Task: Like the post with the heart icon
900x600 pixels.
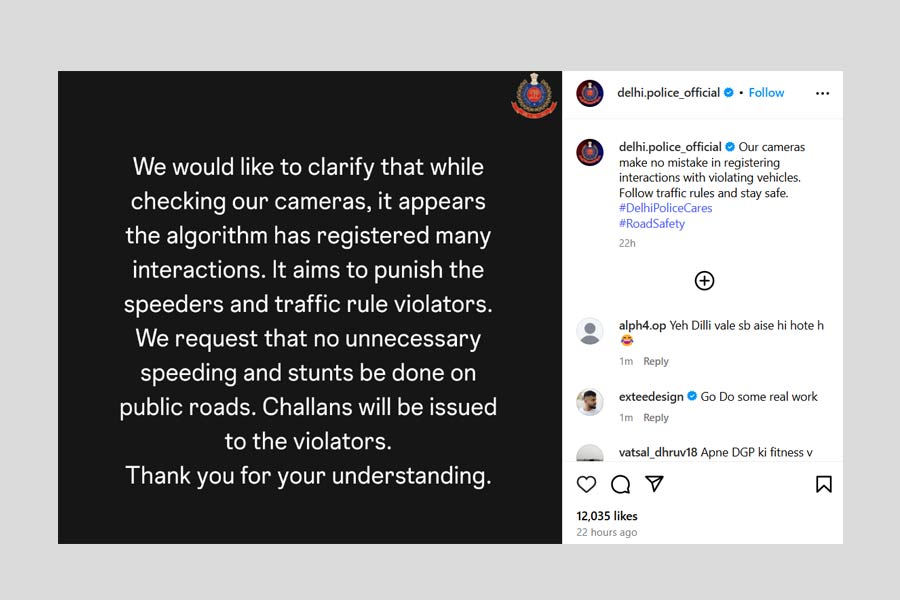Action: 587,484
